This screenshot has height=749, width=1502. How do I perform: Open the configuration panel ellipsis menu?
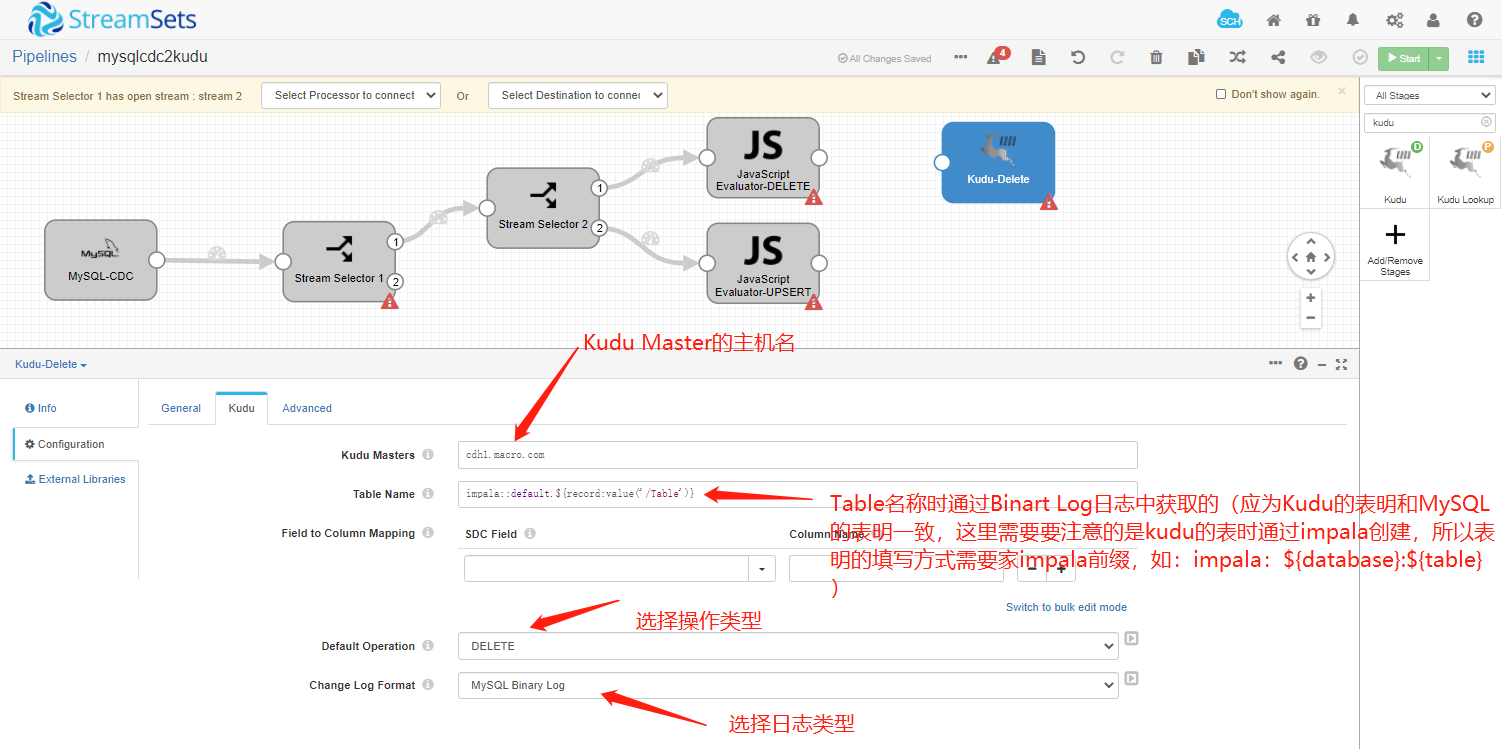click(1276, 364)
